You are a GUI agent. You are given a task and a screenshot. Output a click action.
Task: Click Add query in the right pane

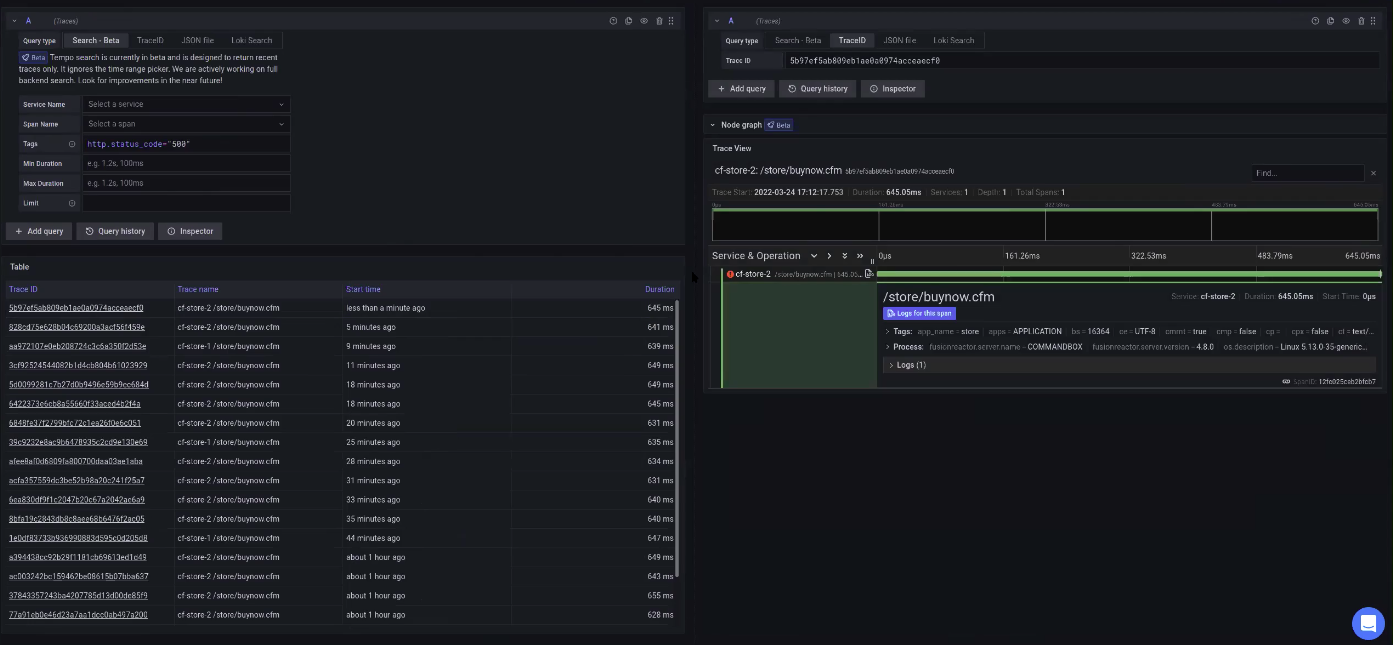point(741,89)
